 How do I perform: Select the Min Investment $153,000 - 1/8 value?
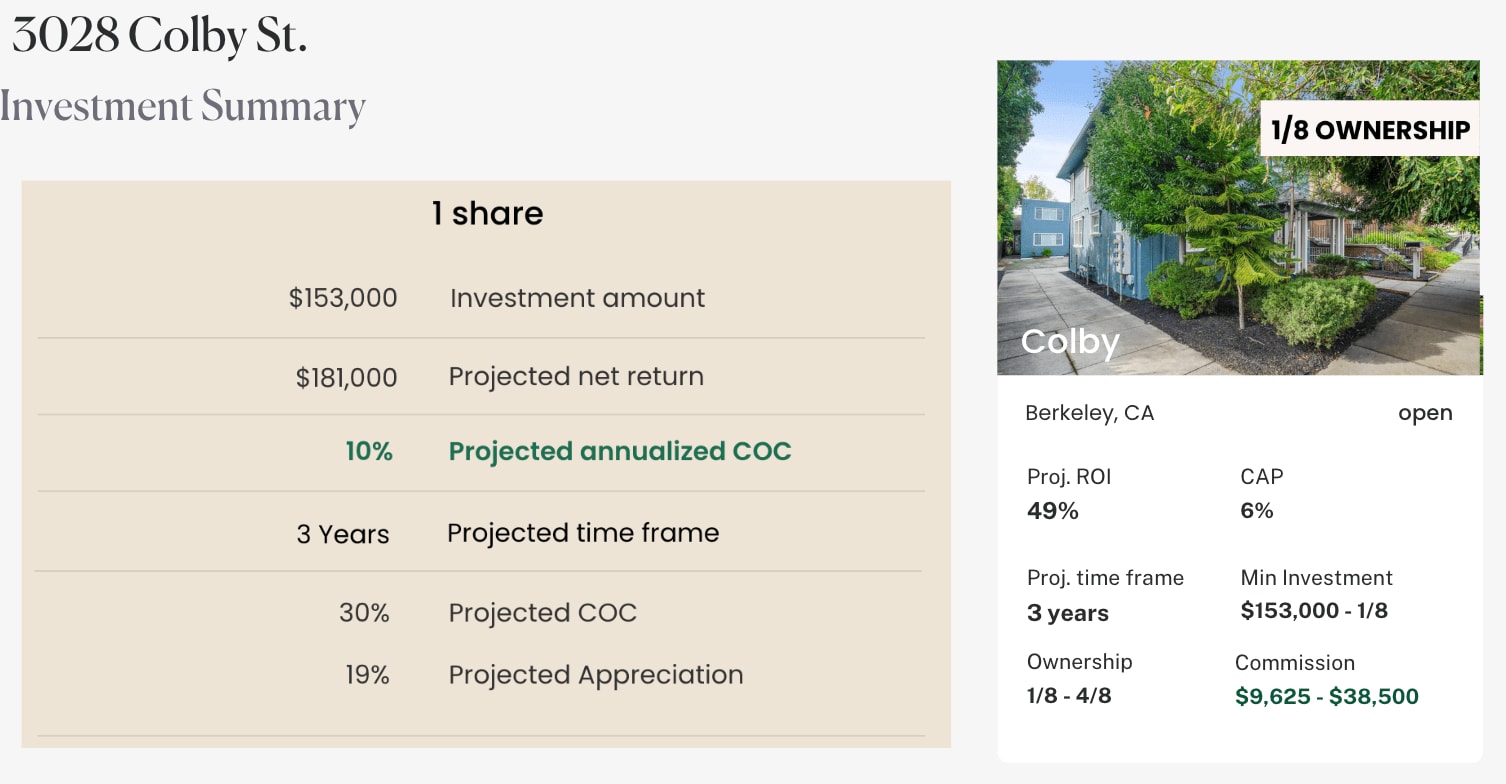(1314, 611)
